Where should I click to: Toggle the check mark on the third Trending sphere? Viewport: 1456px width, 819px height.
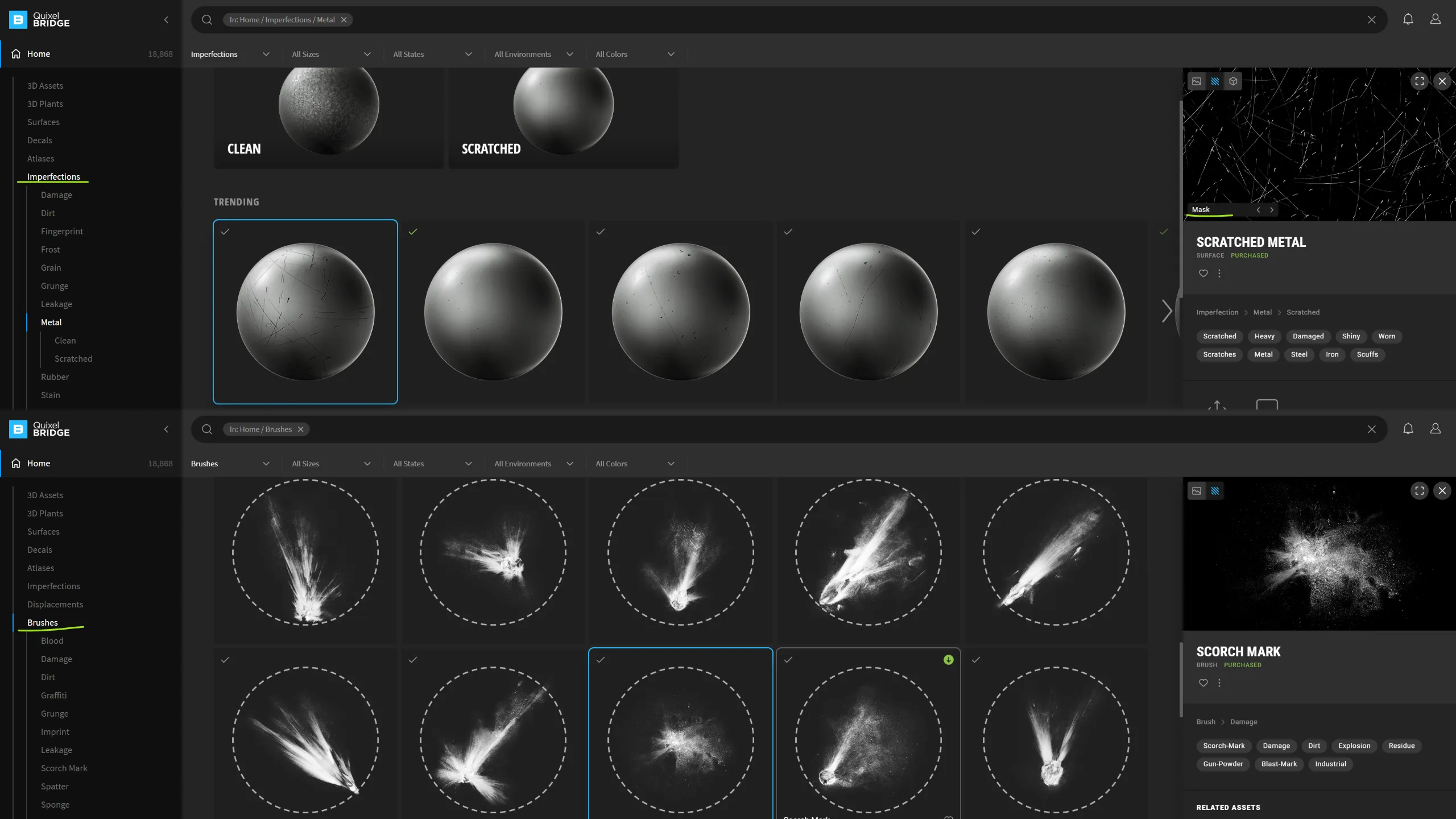pos(601,231)
